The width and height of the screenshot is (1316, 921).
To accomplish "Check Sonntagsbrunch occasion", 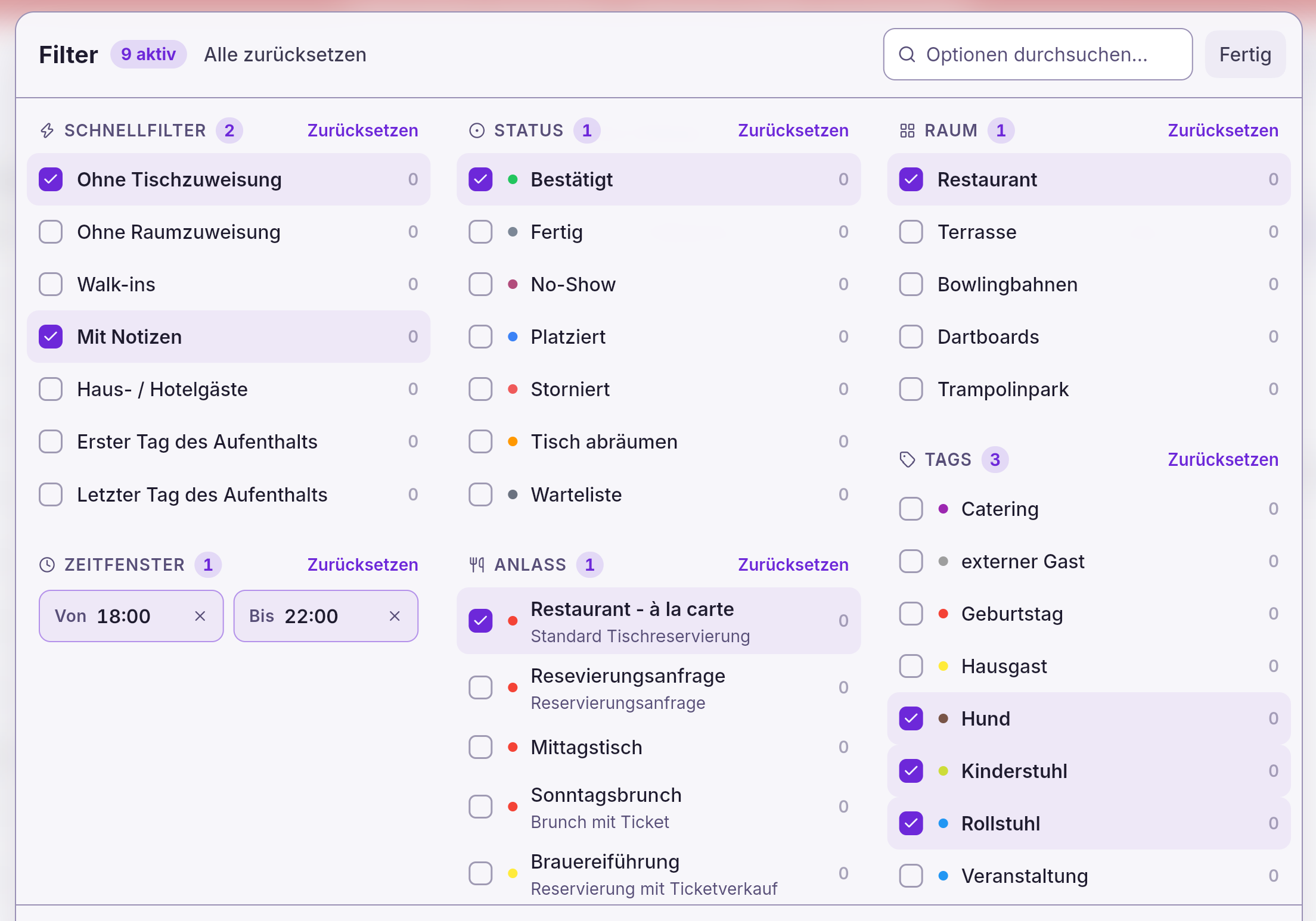I will tap(480, 807).
